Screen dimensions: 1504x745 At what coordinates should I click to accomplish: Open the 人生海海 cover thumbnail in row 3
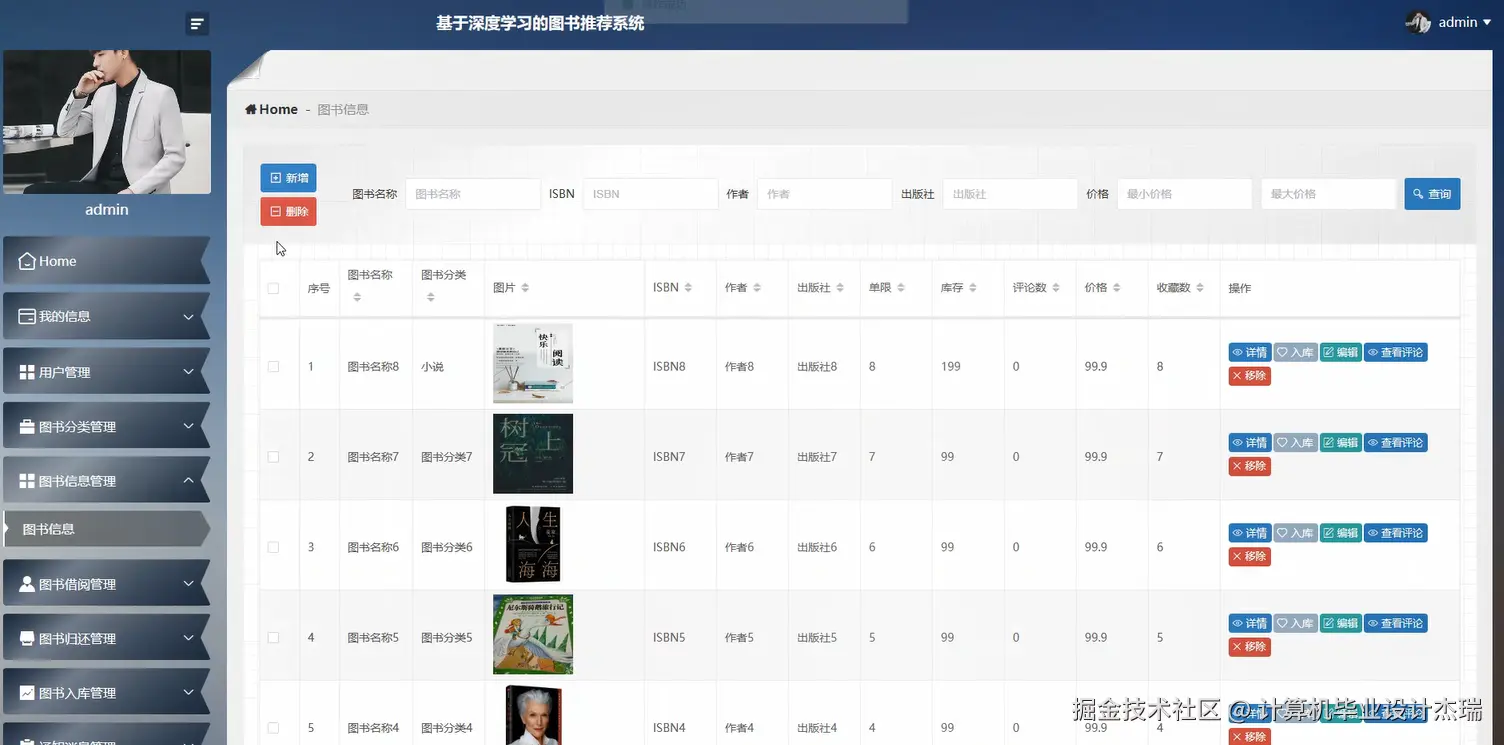tap(534, 544)
